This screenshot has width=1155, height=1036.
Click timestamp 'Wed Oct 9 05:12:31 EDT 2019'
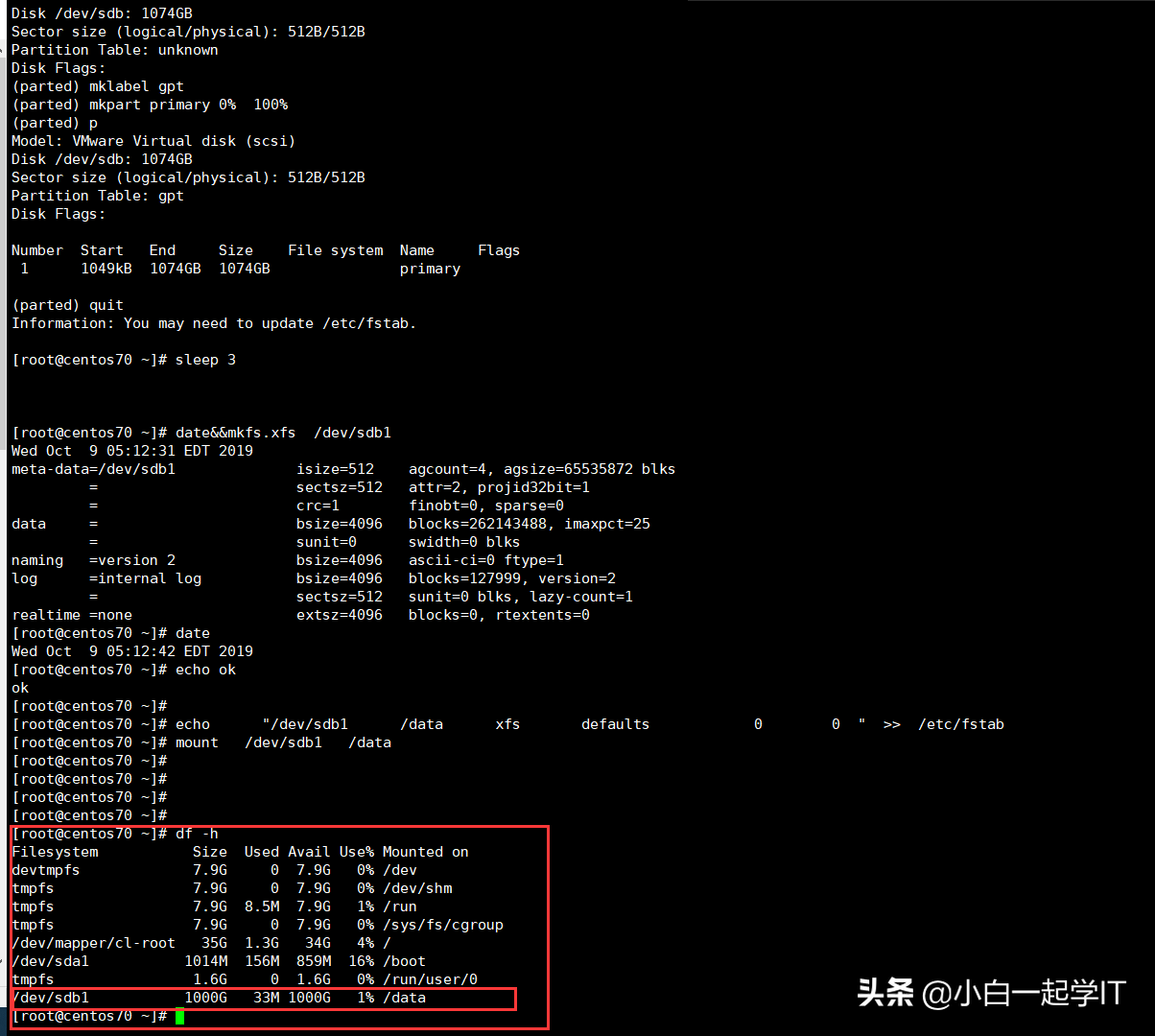[x=132, y=451]
